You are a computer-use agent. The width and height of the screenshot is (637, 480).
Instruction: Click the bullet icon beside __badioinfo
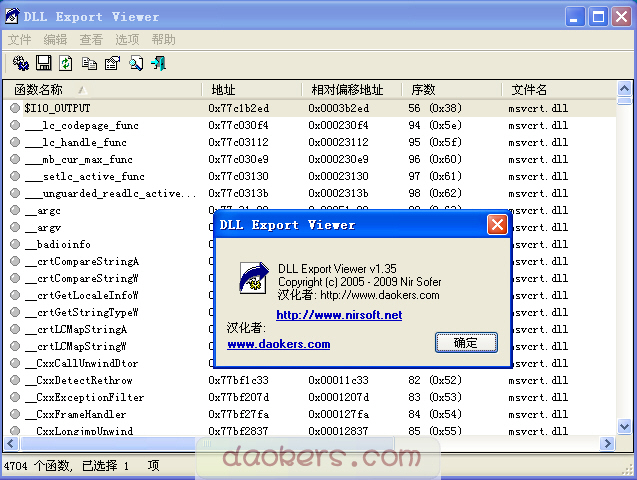coord(15,244)
